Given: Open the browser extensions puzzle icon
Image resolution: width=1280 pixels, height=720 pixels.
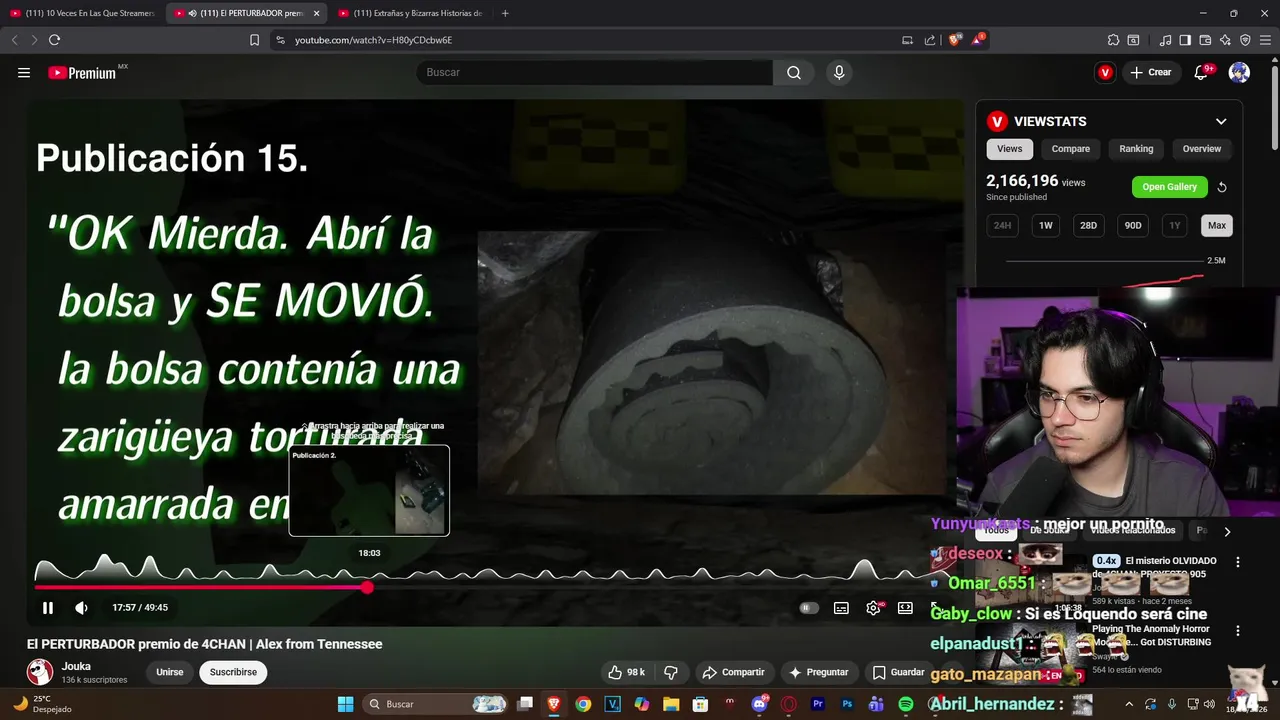Looking at the screenshot, I should coord(1113,40).
